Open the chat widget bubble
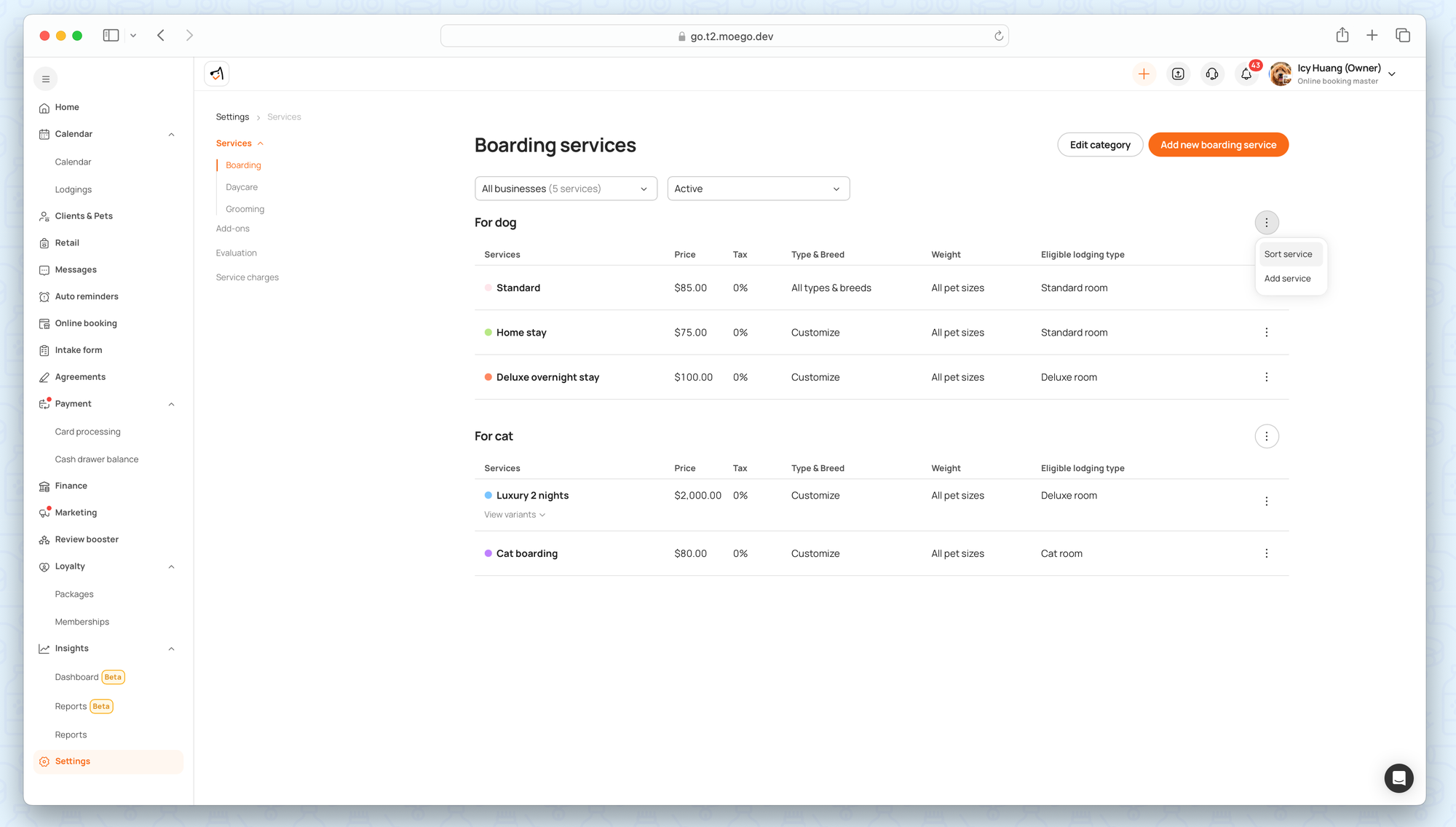This screenshot has height=827, width=1456. click(1398, 778)
